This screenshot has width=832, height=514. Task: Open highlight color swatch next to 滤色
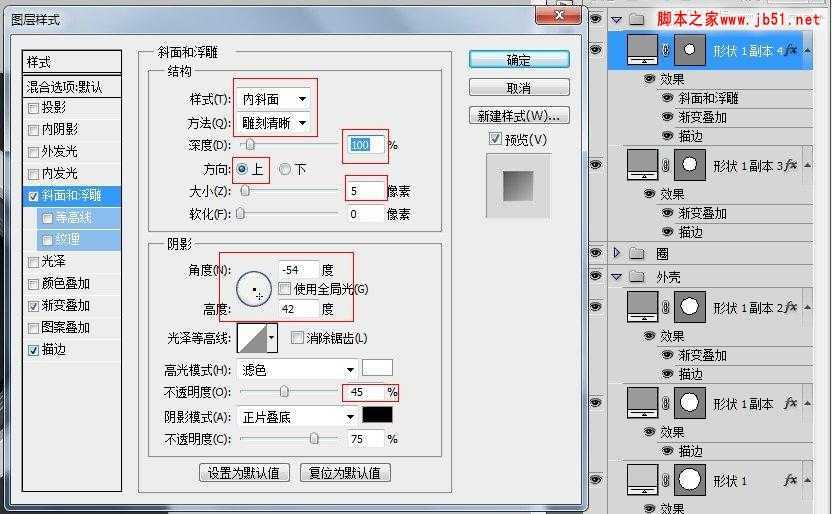377,368
